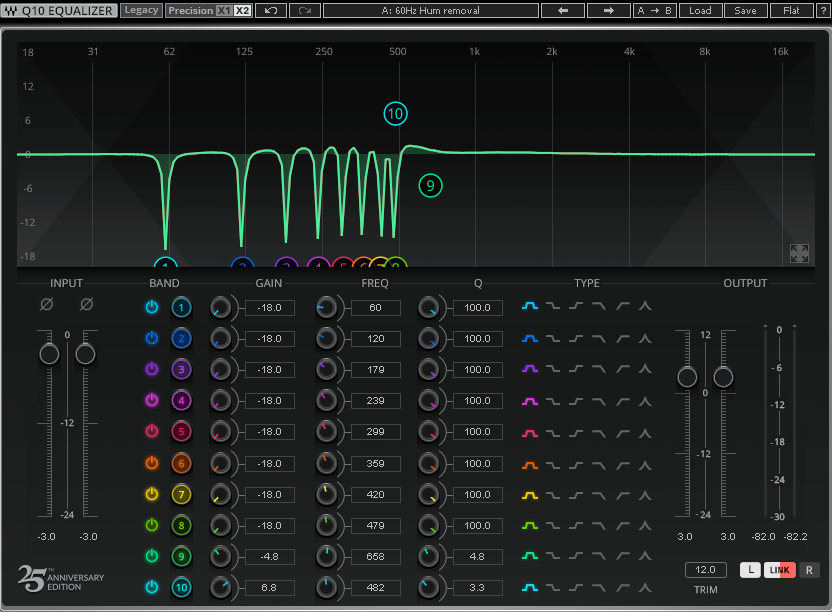This screenshot has height=612, width=832.
Task: Open the preset name dropdown '60Hz Hum removal'
Action: [x=431, y=11]
